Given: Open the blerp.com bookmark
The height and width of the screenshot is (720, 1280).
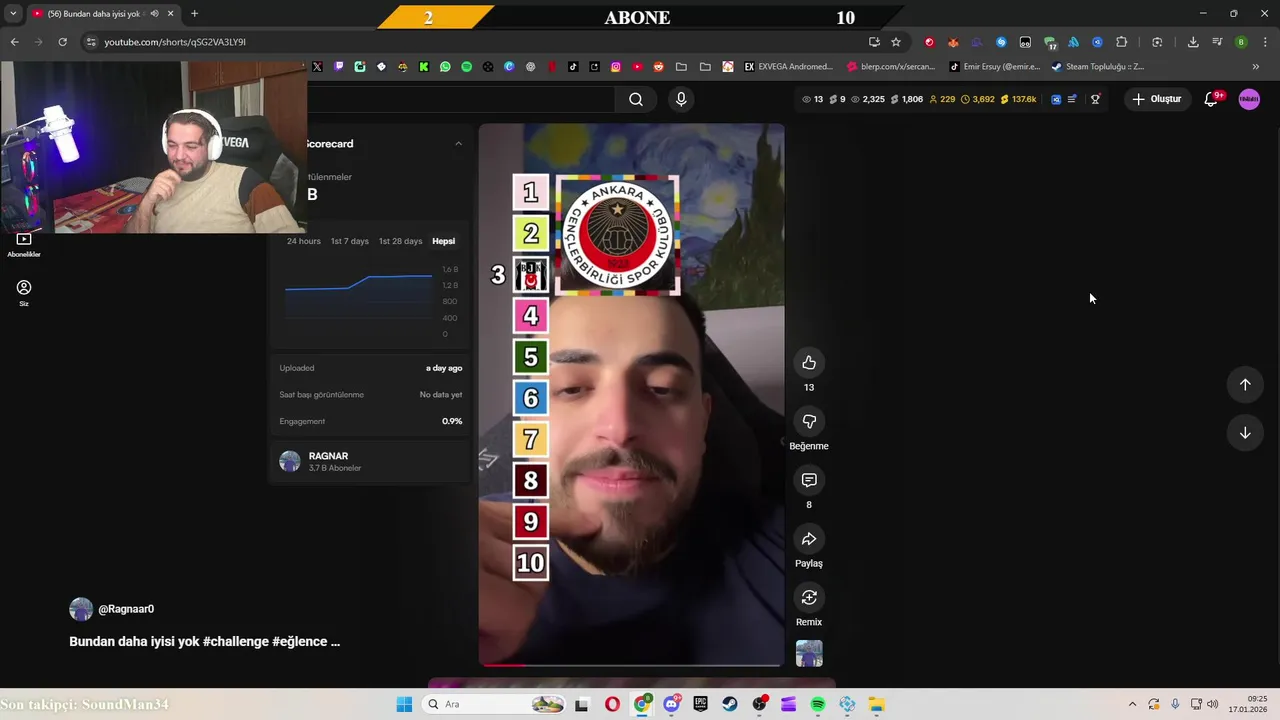Looking at the screenshot, I should click(x=892, y=67).
